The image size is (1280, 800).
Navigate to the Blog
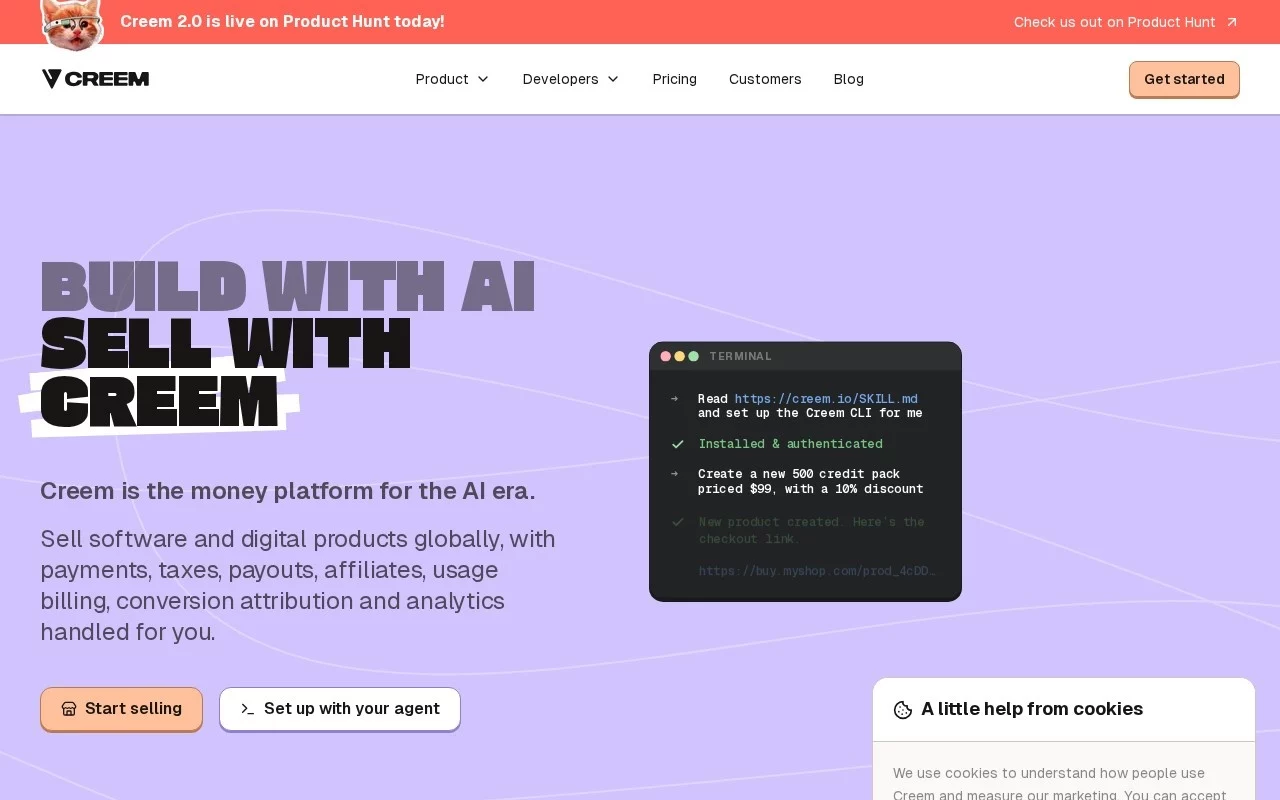coord(849,79)
